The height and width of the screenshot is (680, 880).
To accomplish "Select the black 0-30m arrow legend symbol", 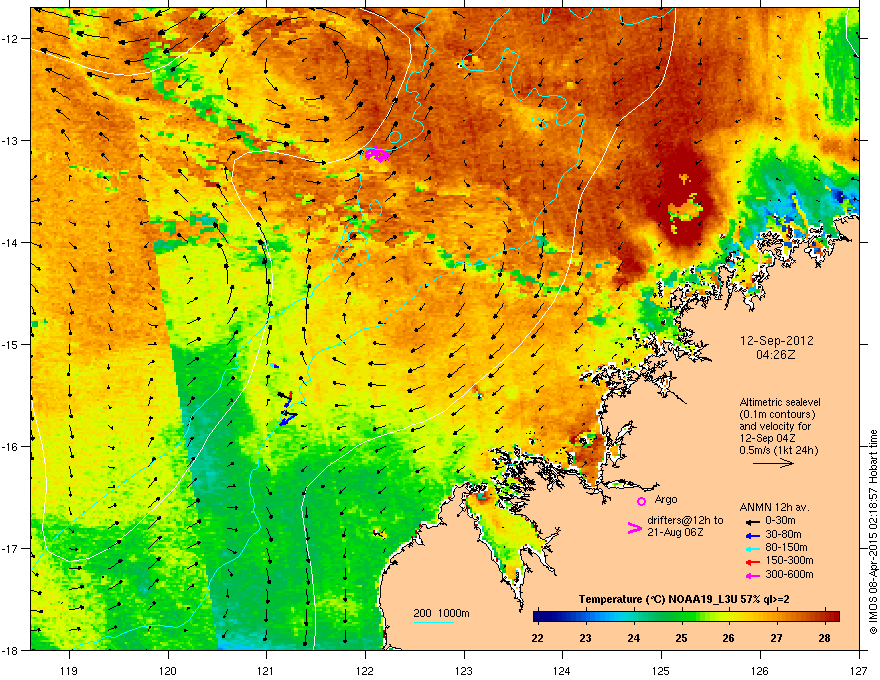I will coord(751,522).
